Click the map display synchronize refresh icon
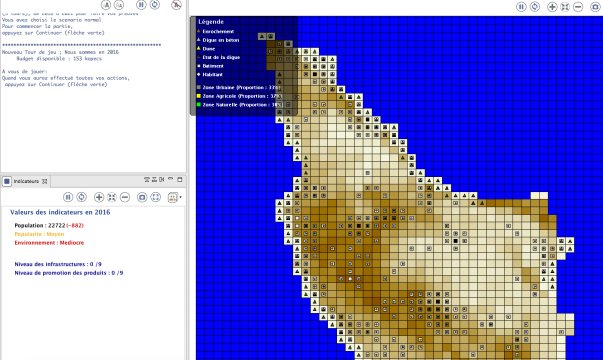This screenshot has height=360, width=603. point(535,7)
